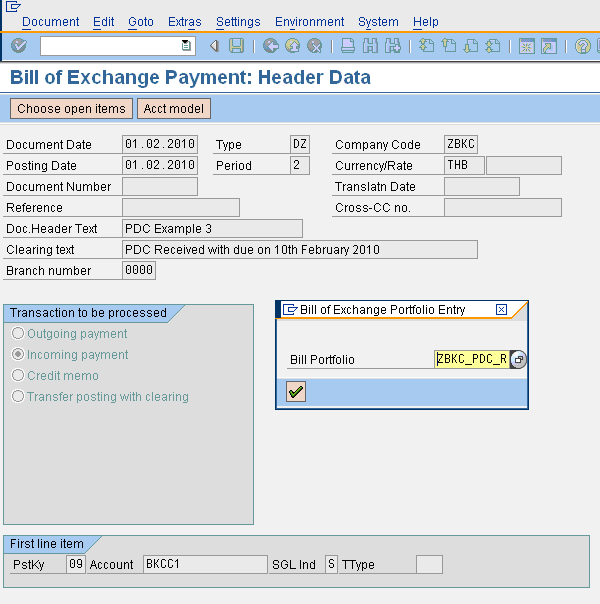The width and height of the screenshot is (600, 604).
Task: Open the Goto menu
Action: point(141,22)
